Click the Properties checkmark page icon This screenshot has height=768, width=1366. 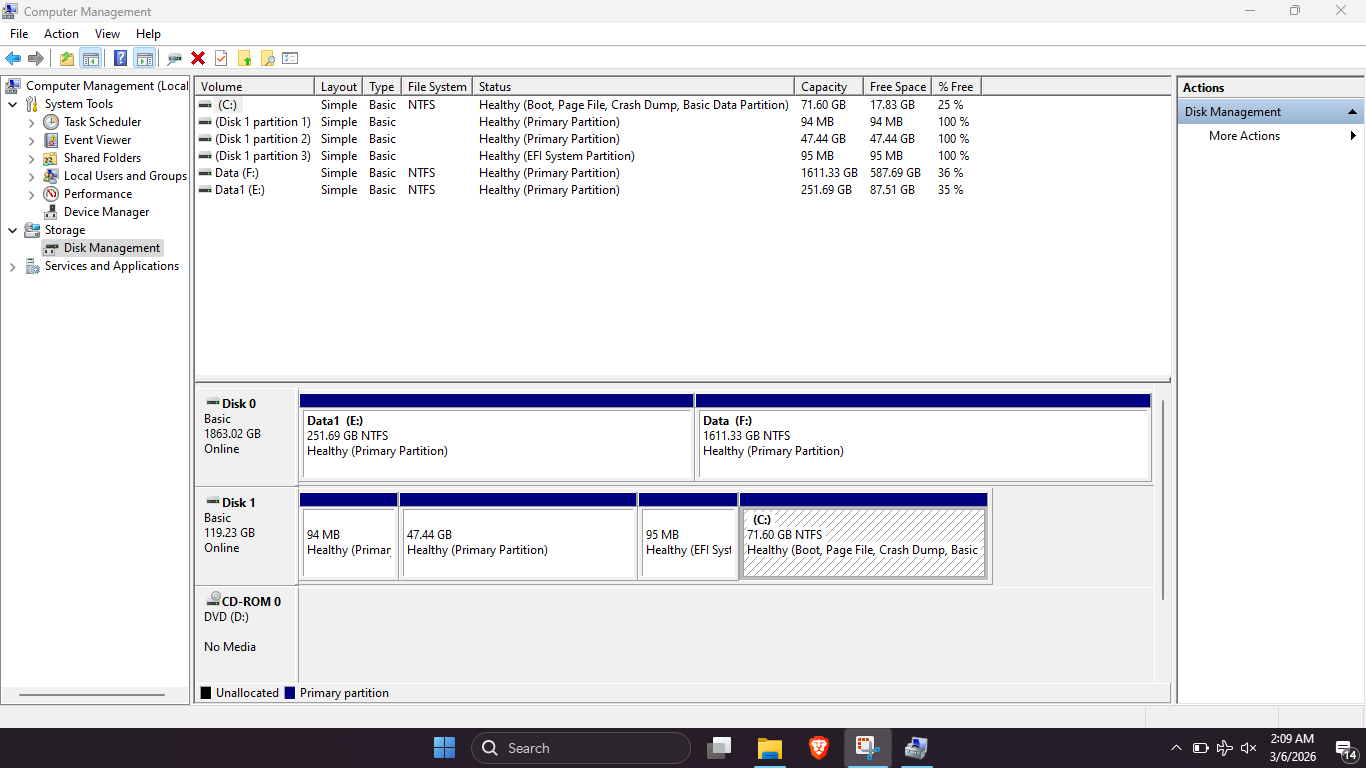(x=221, y=59)
